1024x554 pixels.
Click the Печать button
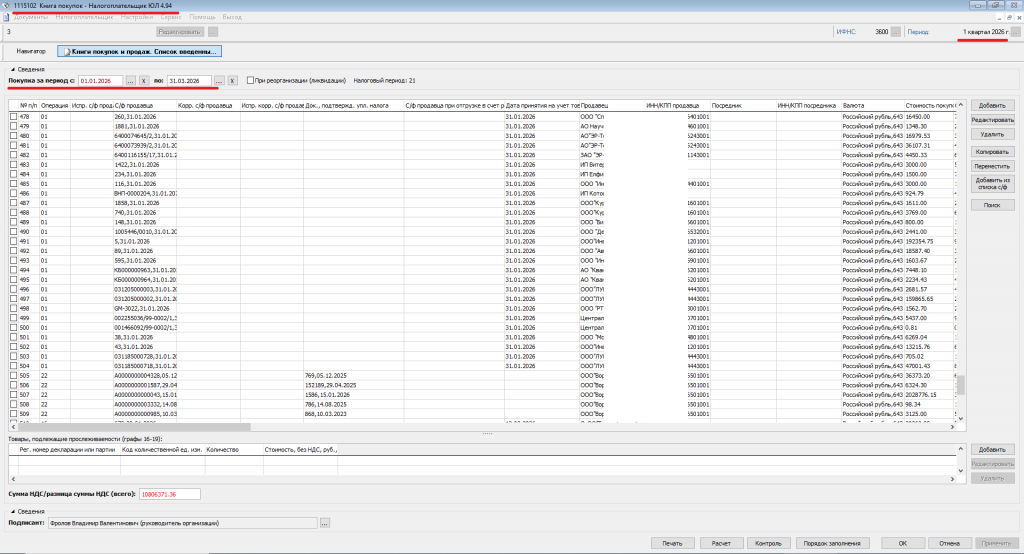673,543
